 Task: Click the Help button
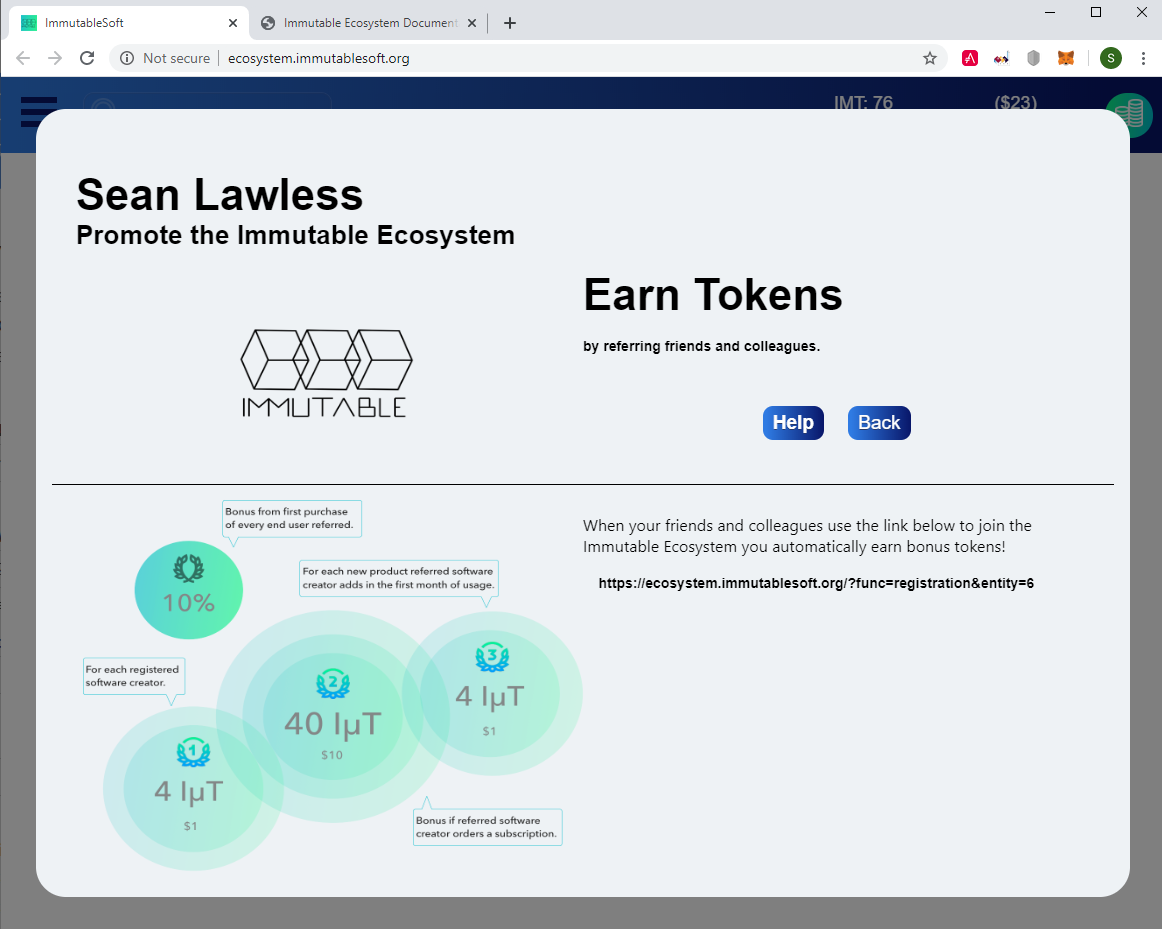pyautogui.click(x=793, y=422)
